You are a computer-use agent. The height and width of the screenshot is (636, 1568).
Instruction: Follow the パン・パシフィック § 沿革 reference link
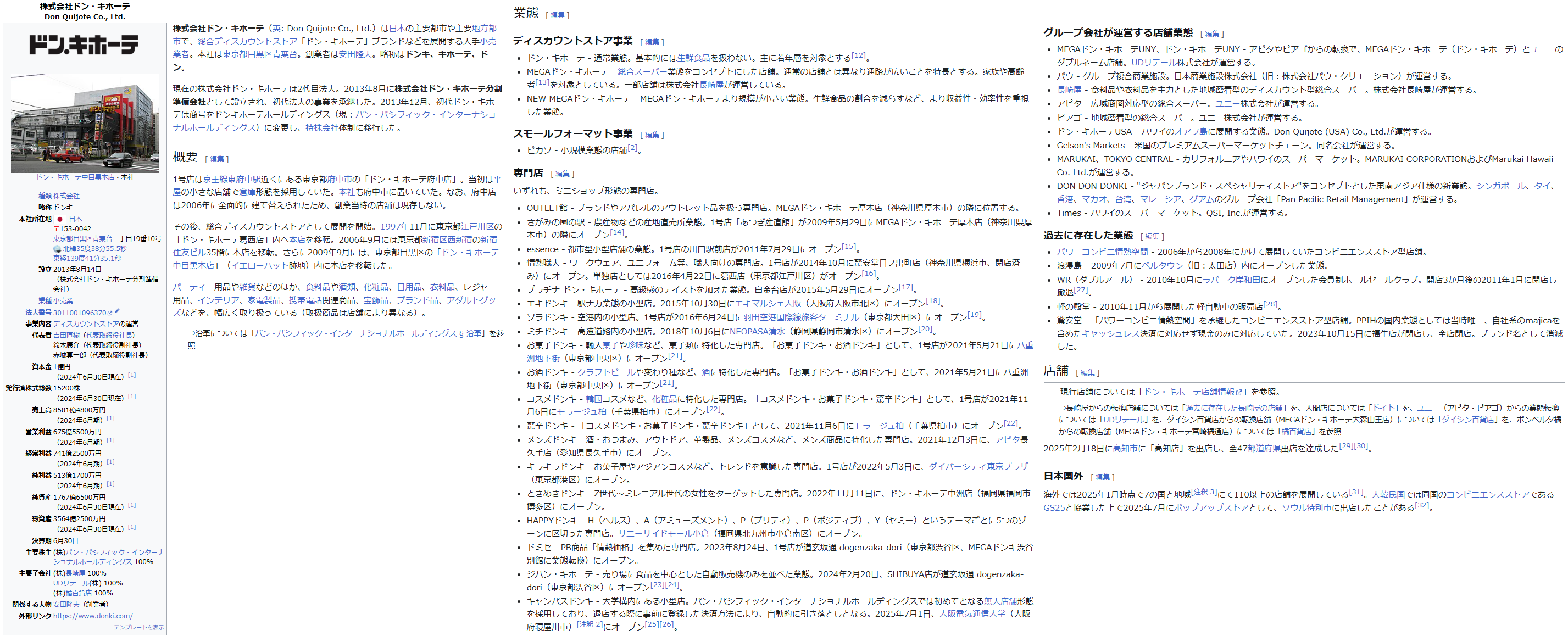point(368,333)
